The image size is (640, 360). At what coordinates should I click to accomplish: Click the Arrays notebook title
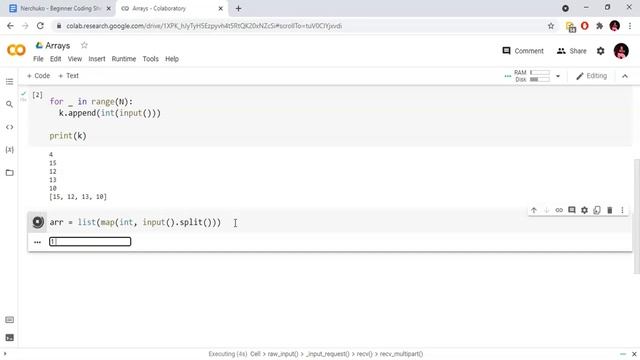(x=58, y=45)
